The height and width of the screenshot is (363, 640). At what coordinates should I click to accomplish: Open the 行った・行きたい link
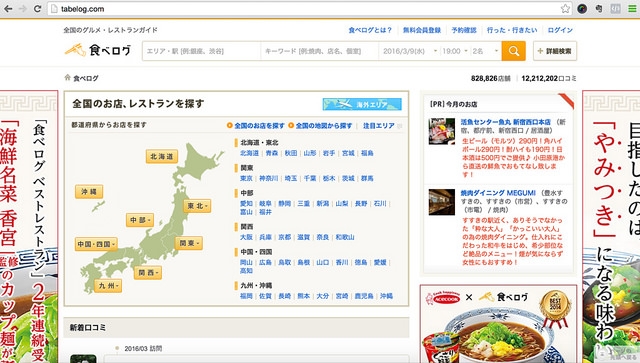(512, 30)
